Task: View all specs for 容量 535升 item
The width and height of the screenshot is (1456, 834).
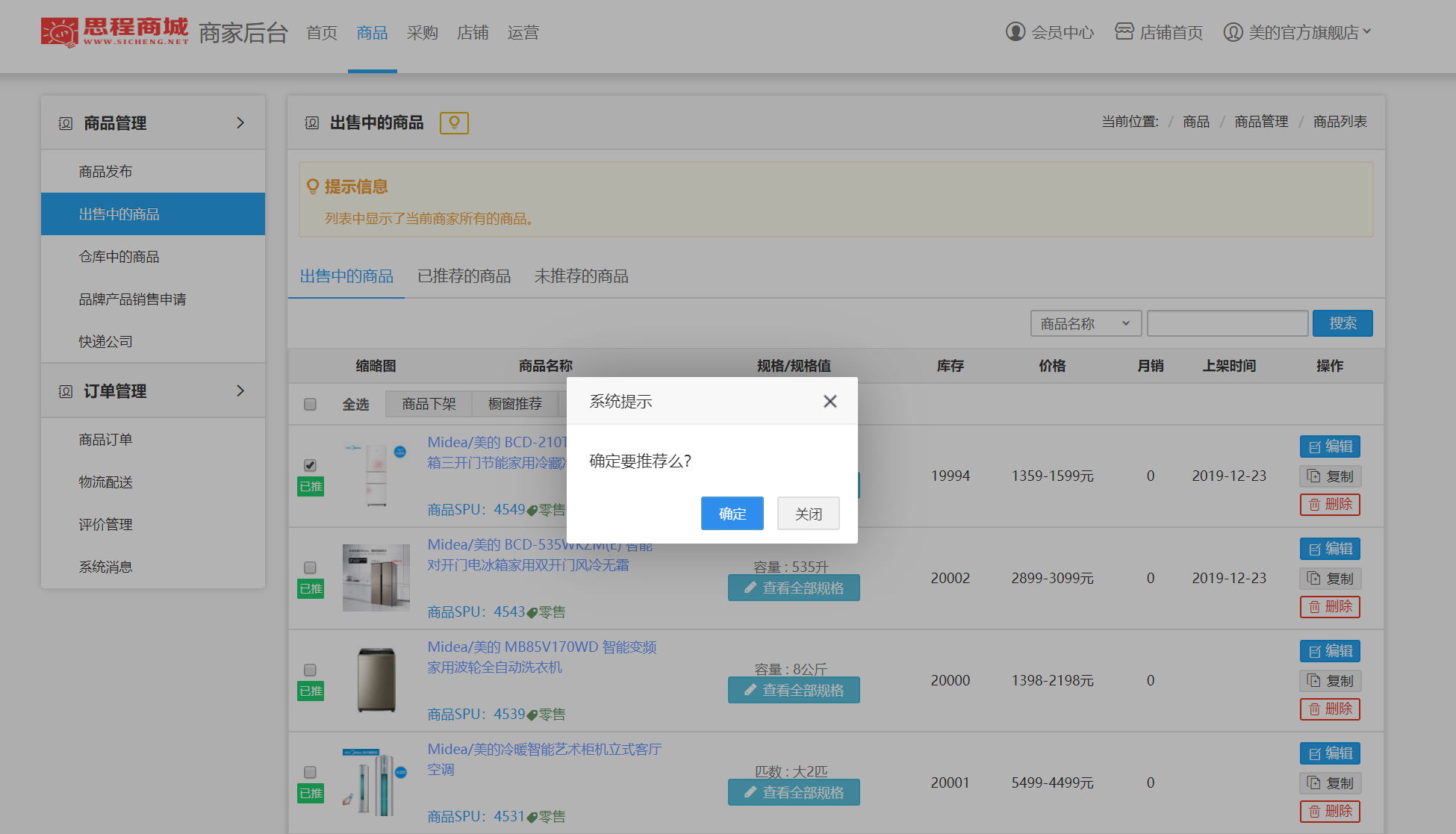Action: [794, 588]
